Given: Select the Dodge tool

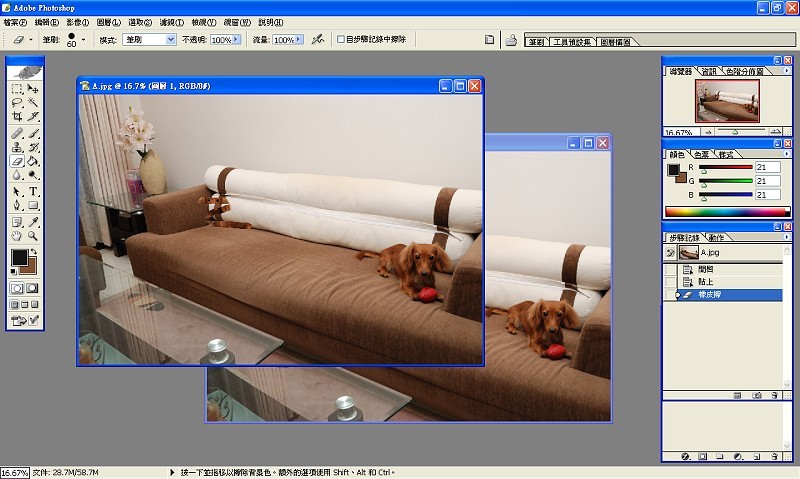Looking at the screenshot, I should (33, 175).
